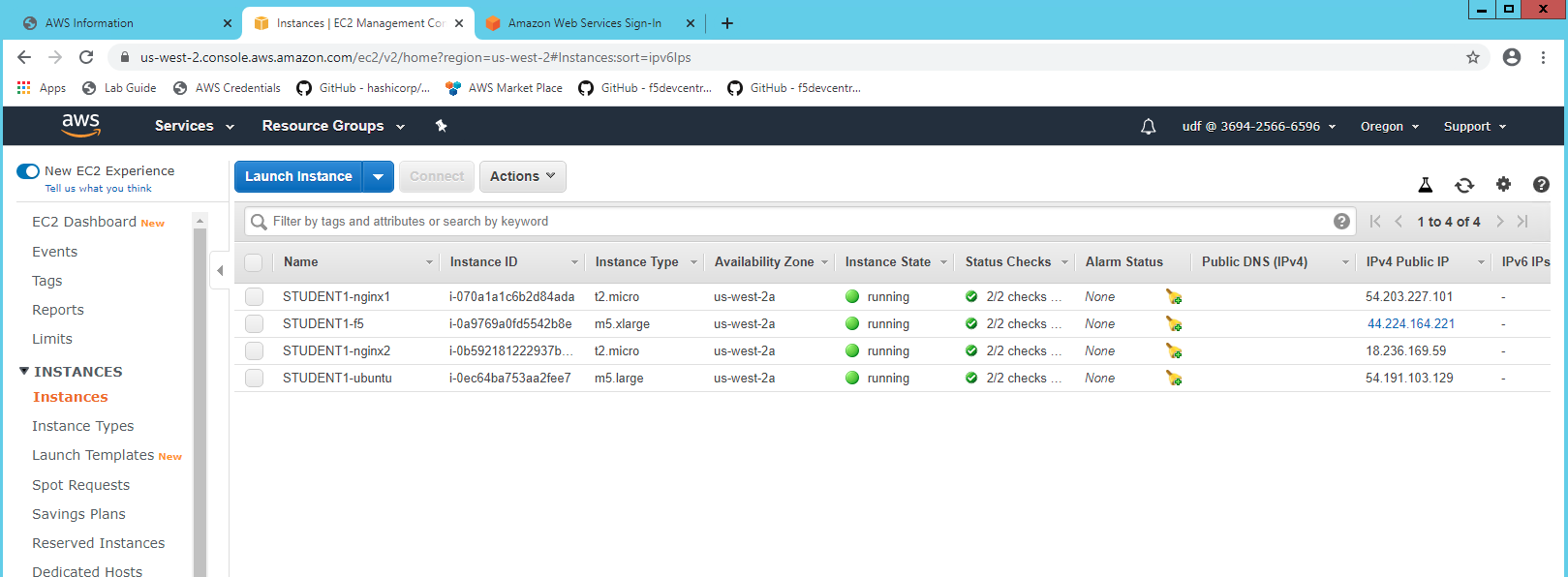This screenshot has width=1568, height=577.
Task: Go to first page of results
Action: pyautogui.click(x=1375, y=222)
